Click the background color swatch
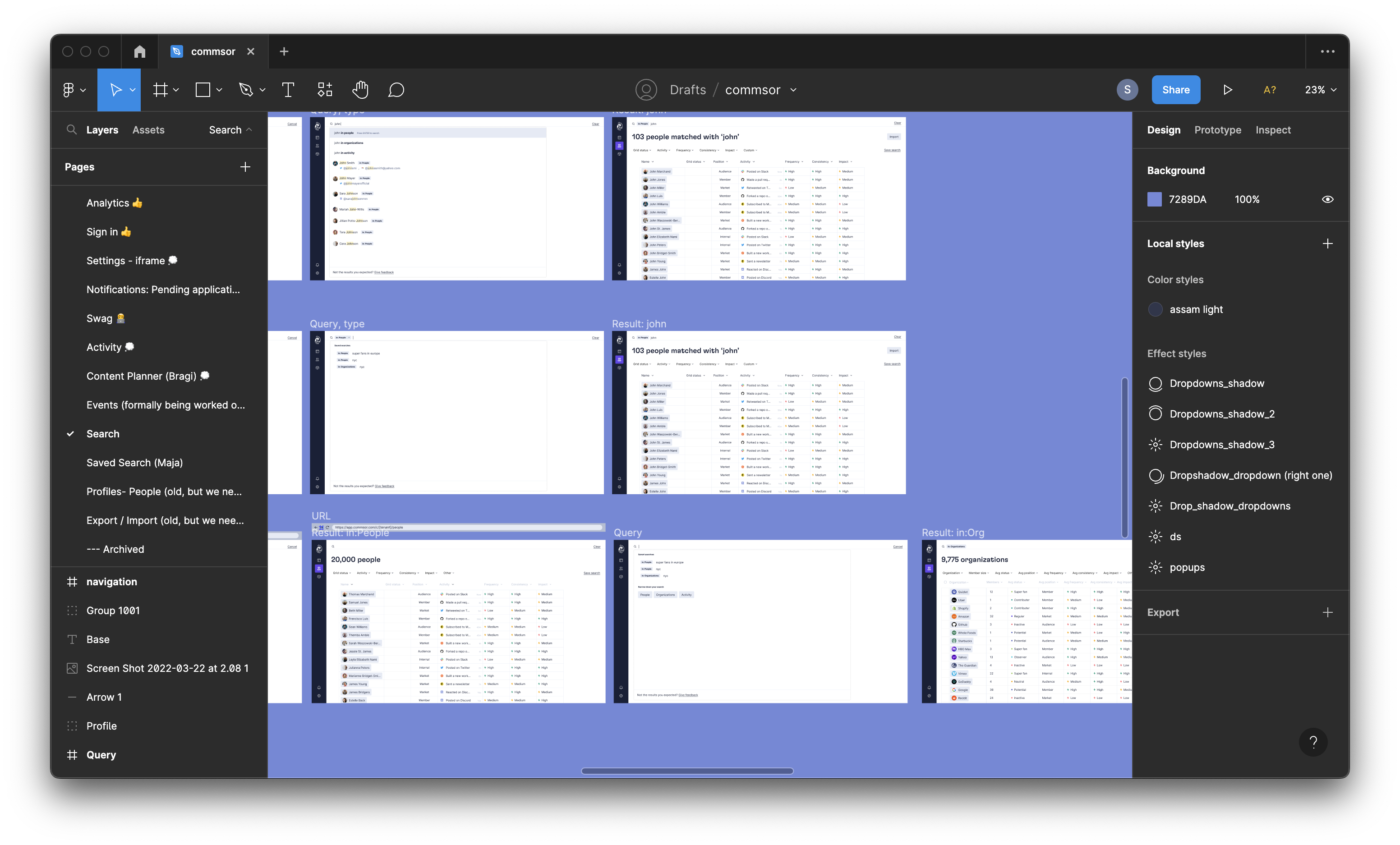1400x845 pixels. [1155, 199]
